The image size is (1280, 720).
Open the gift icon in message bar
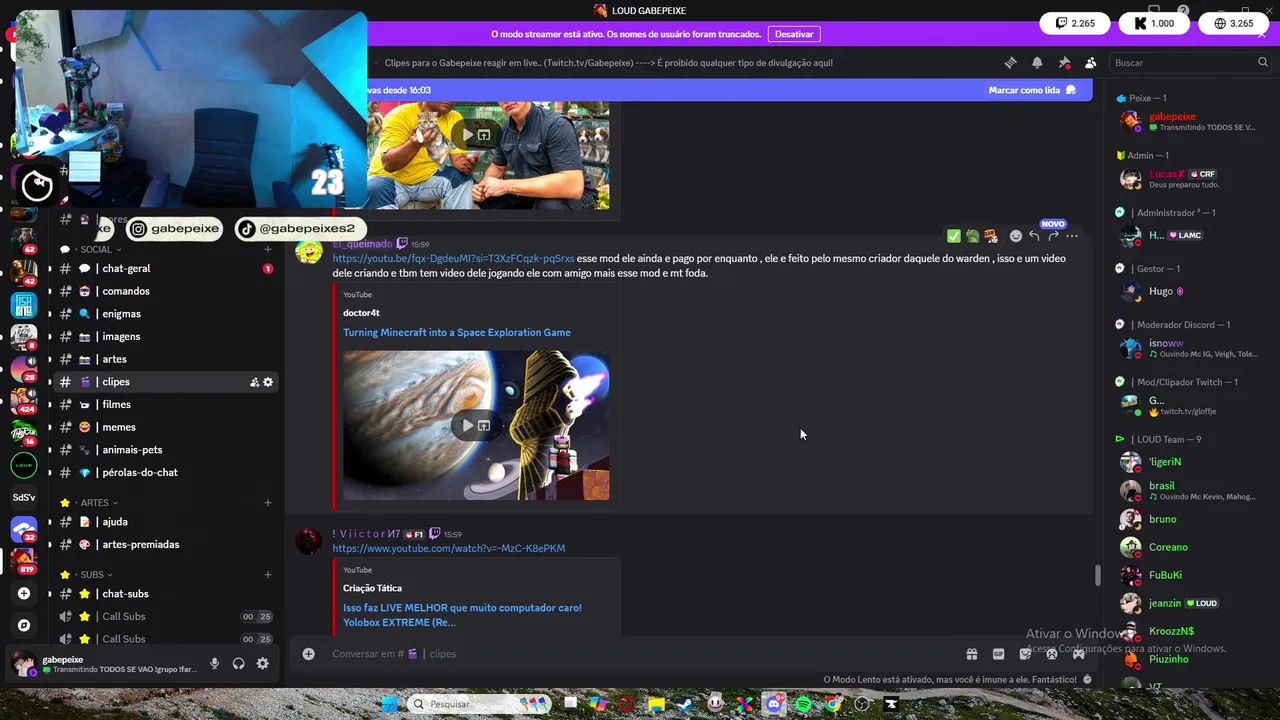point(971,654)
